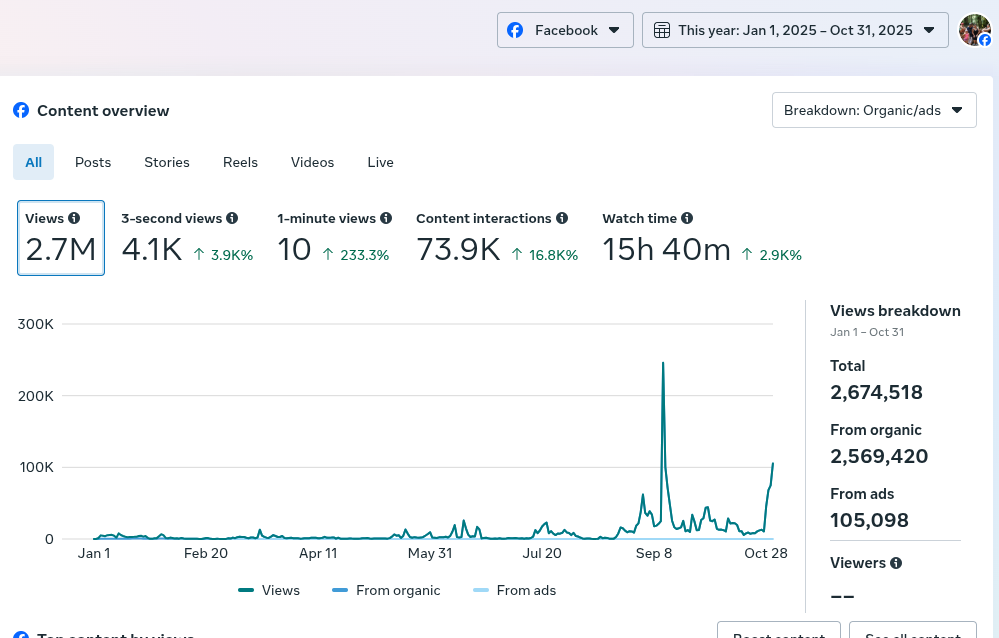Click the info icon next to Views

pos(74,218)
